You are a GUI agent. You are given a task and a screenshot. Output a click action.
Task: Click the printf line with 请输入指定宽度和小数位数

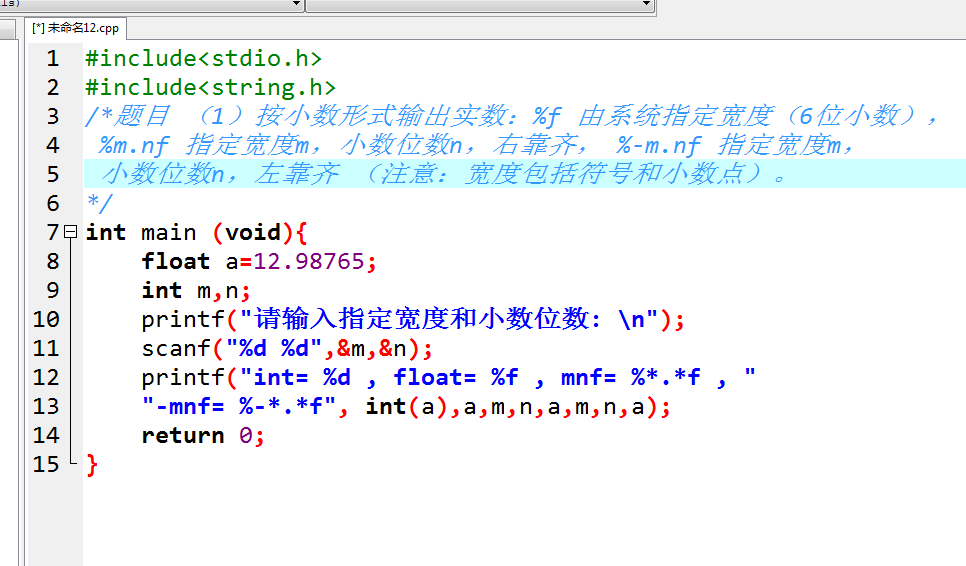click(x=413, y=319)
